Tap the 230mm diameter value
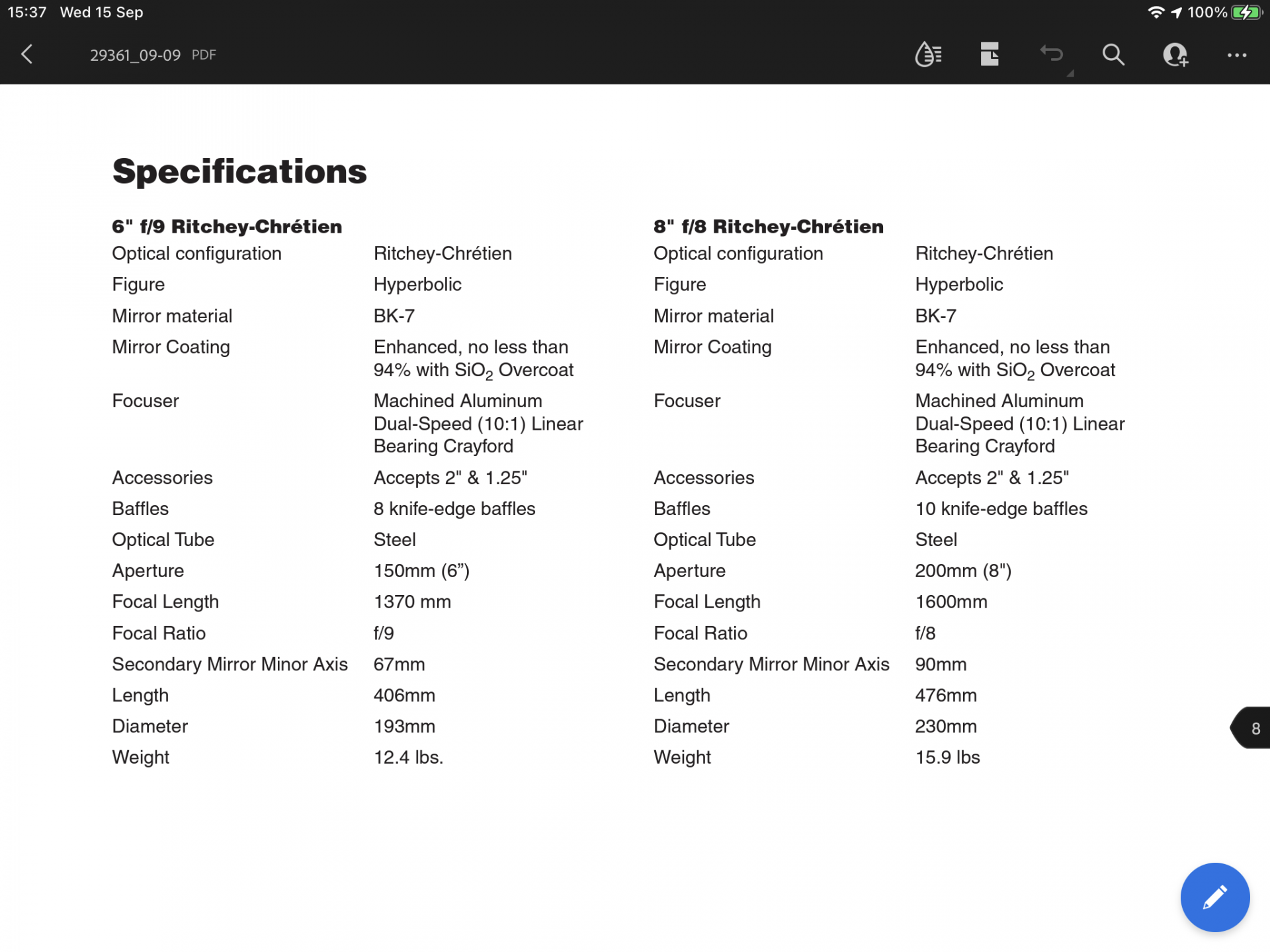1270x952 pixels. [x=946, y=727]
